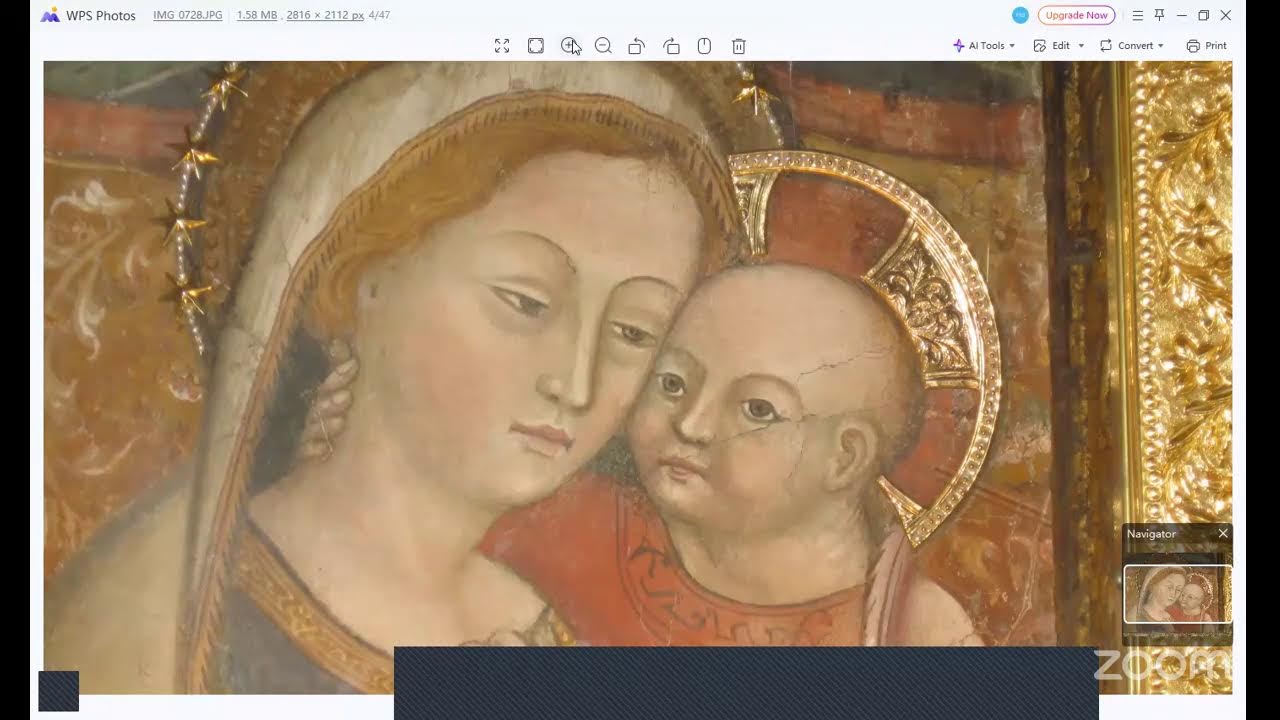The height and width of the screenshot is (720, 1280).
Task: Delete the current photo
Action: pyautogui.click(x=739, y=46)
